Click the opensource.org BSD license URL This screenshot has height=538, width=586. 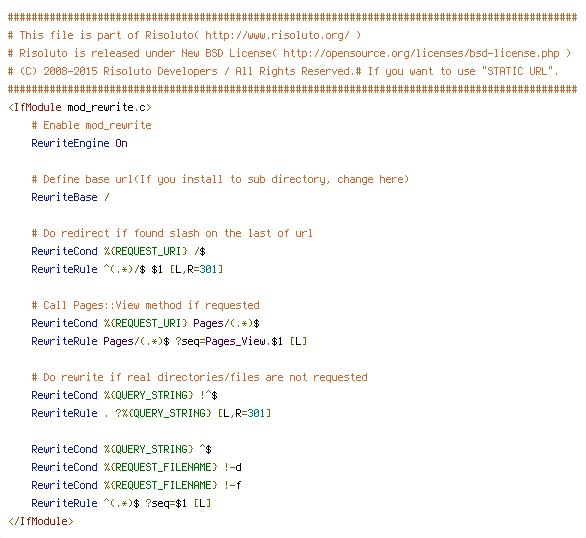tap(421, 53)
